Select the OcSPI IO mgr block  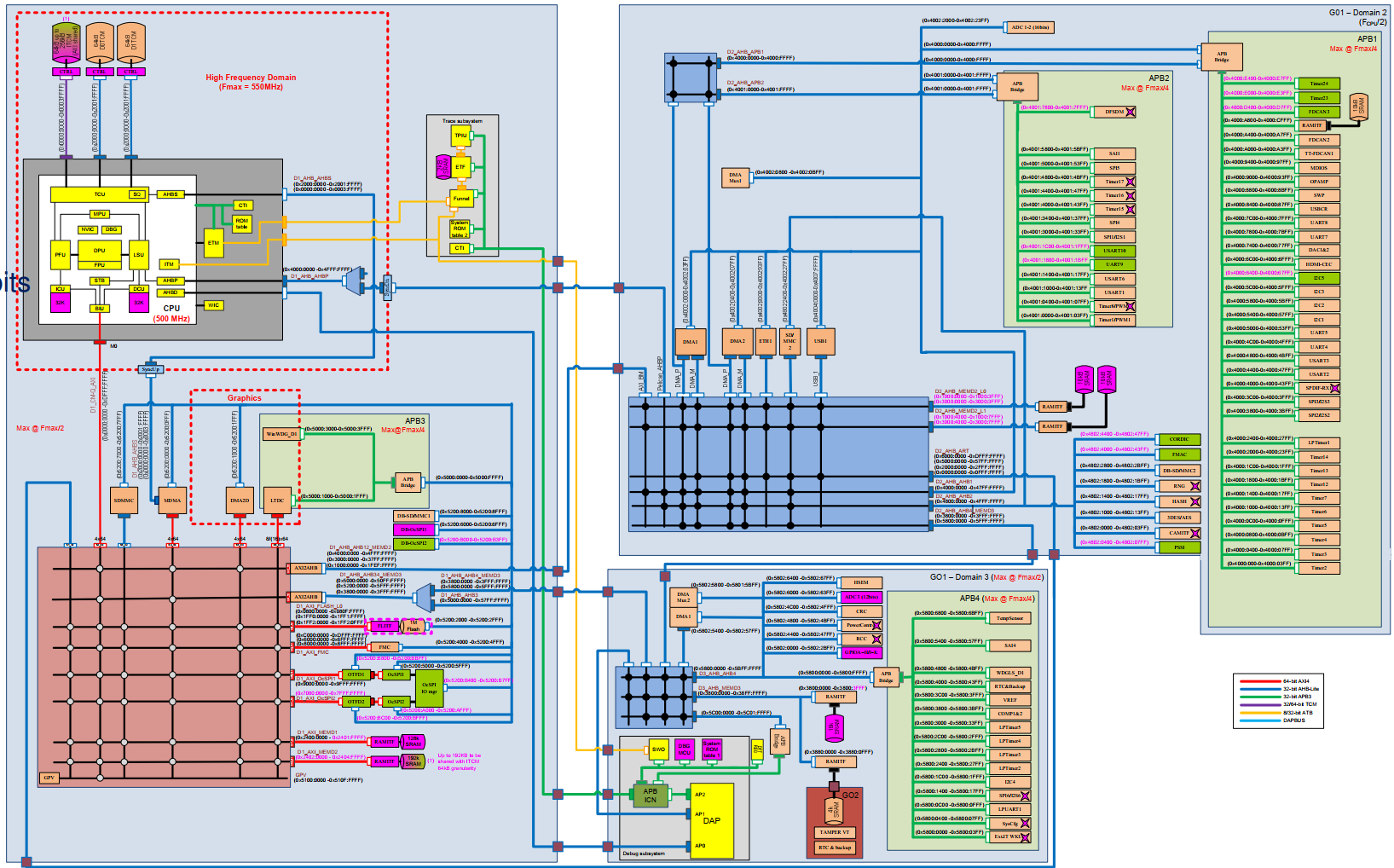(x=429, y=688)
